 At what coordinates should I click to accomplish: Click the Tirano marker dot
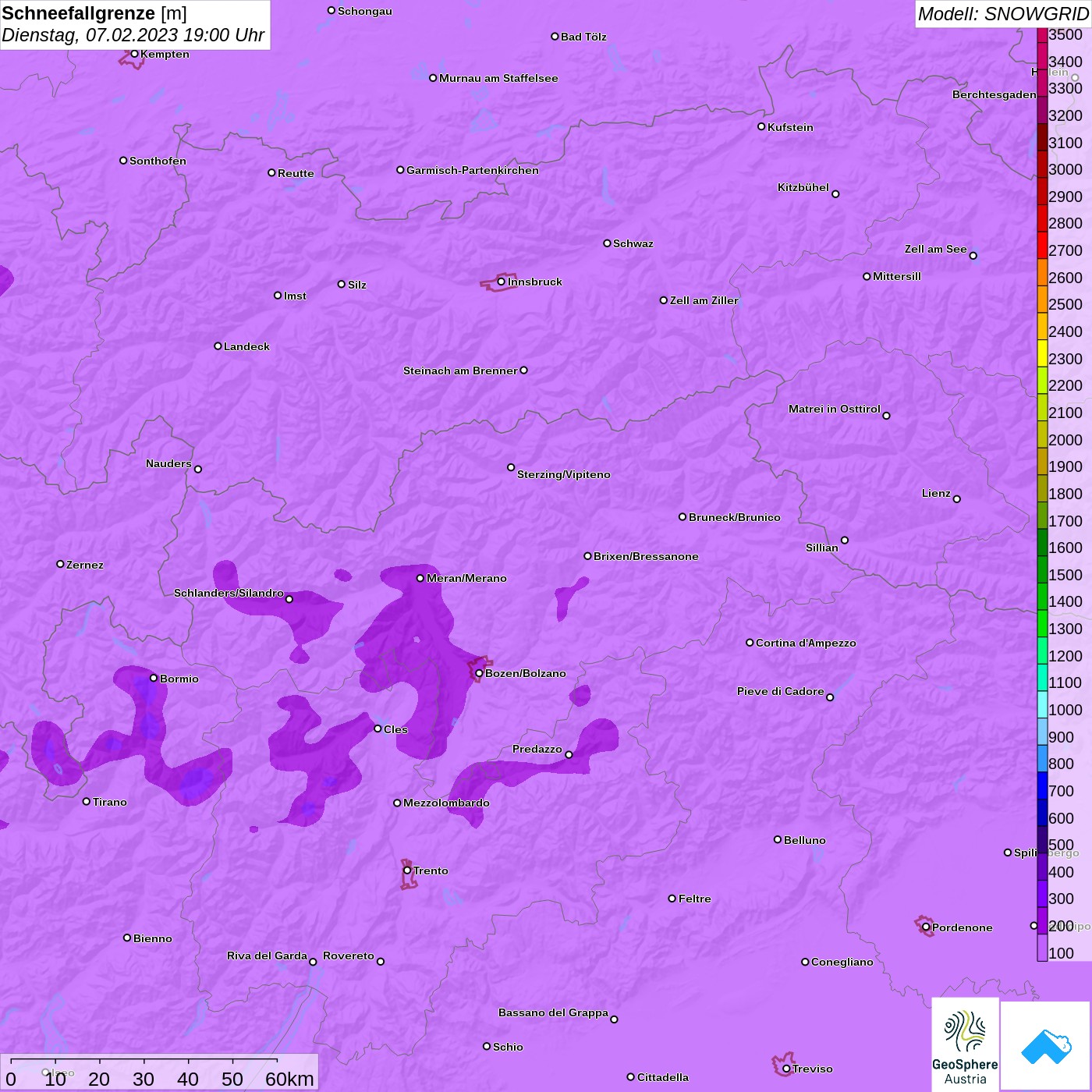click(x=87, y=801)
